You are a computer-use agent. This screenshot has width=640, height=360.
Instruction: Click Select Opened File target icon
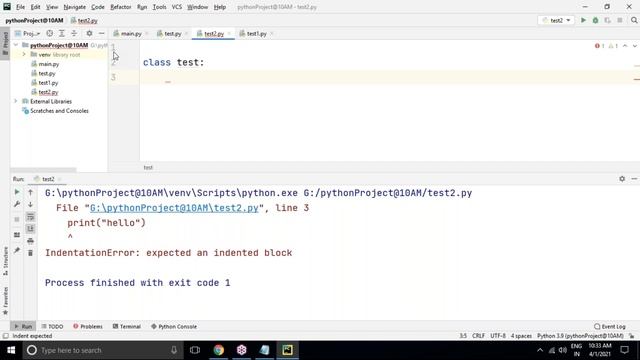pyautogui.click(x=49, y=33)
